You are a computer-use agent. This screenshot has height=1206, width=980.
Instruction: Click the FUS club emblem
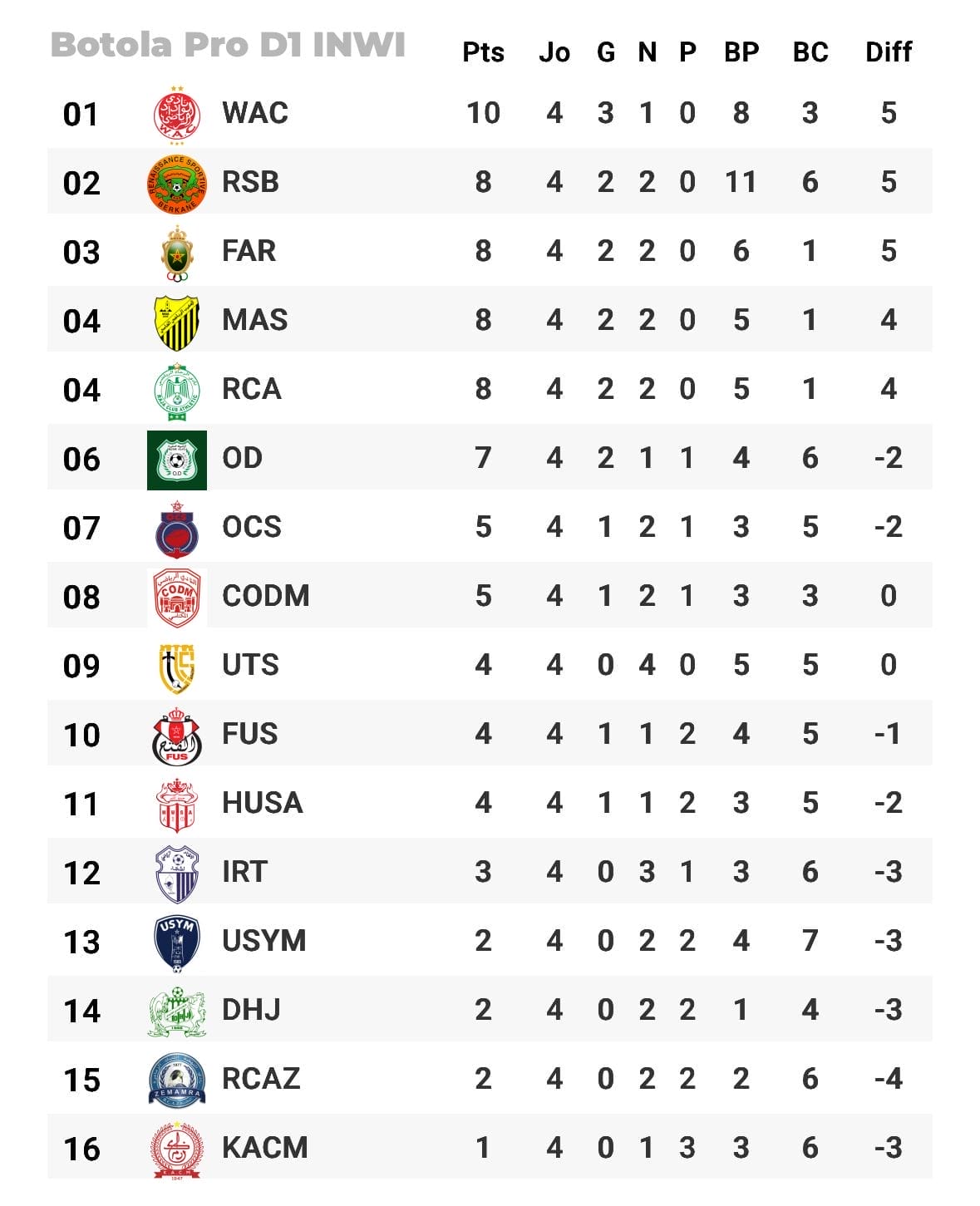(x=176, y=736)
